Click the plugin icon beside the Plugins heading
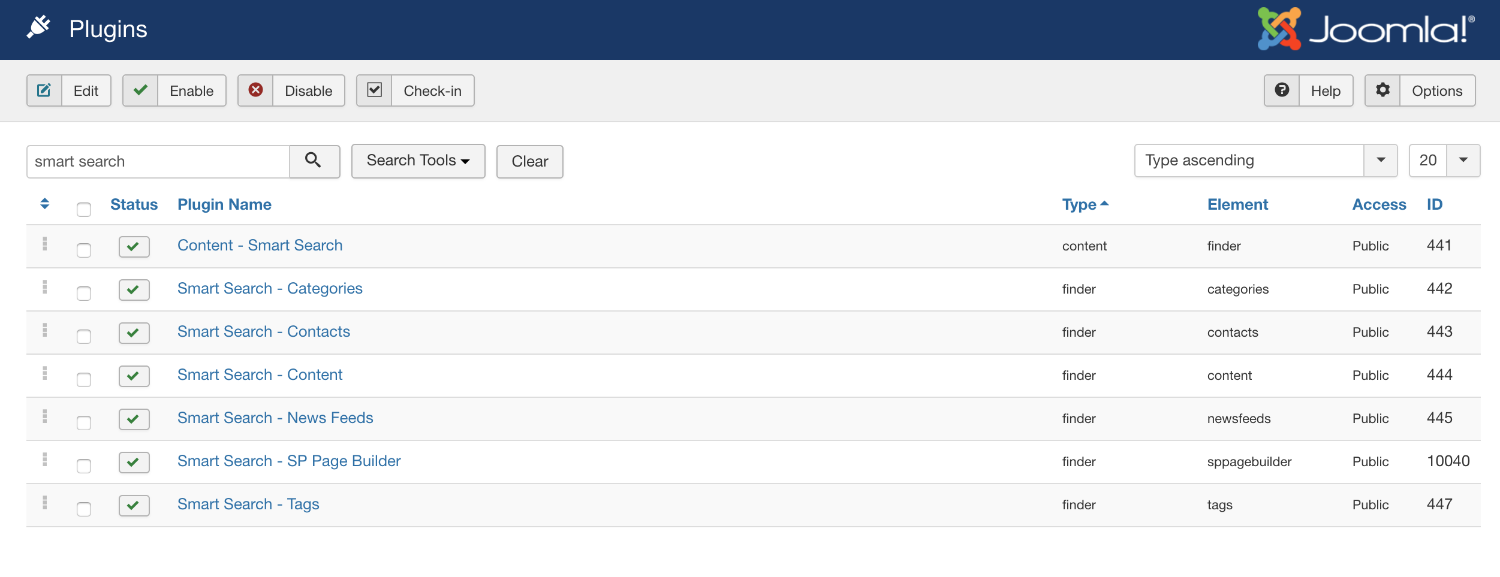Image resolution: width=1500 pixels, height=577 pixels. tap(40, 28)
